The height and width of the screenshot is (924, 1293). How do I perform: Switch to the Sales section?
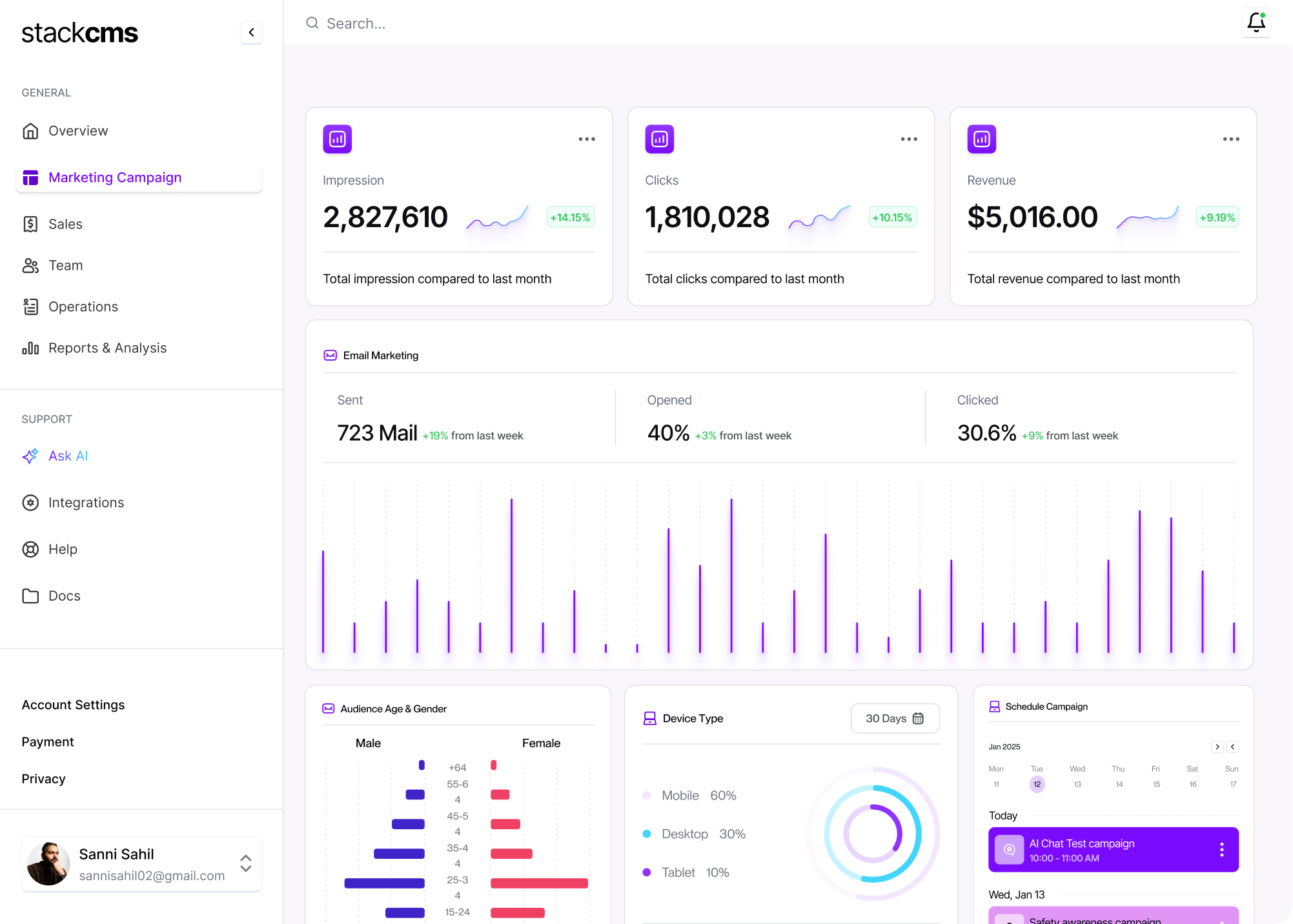pyautogui.click(x=65, y=224)
